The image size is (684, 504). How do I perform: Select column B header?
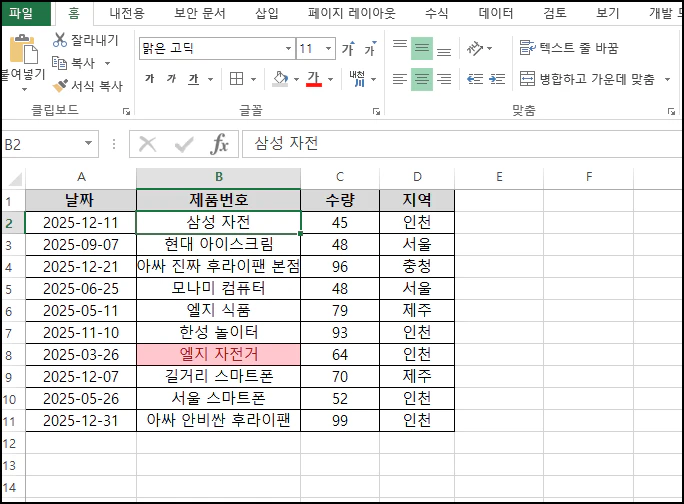[219, 177]
